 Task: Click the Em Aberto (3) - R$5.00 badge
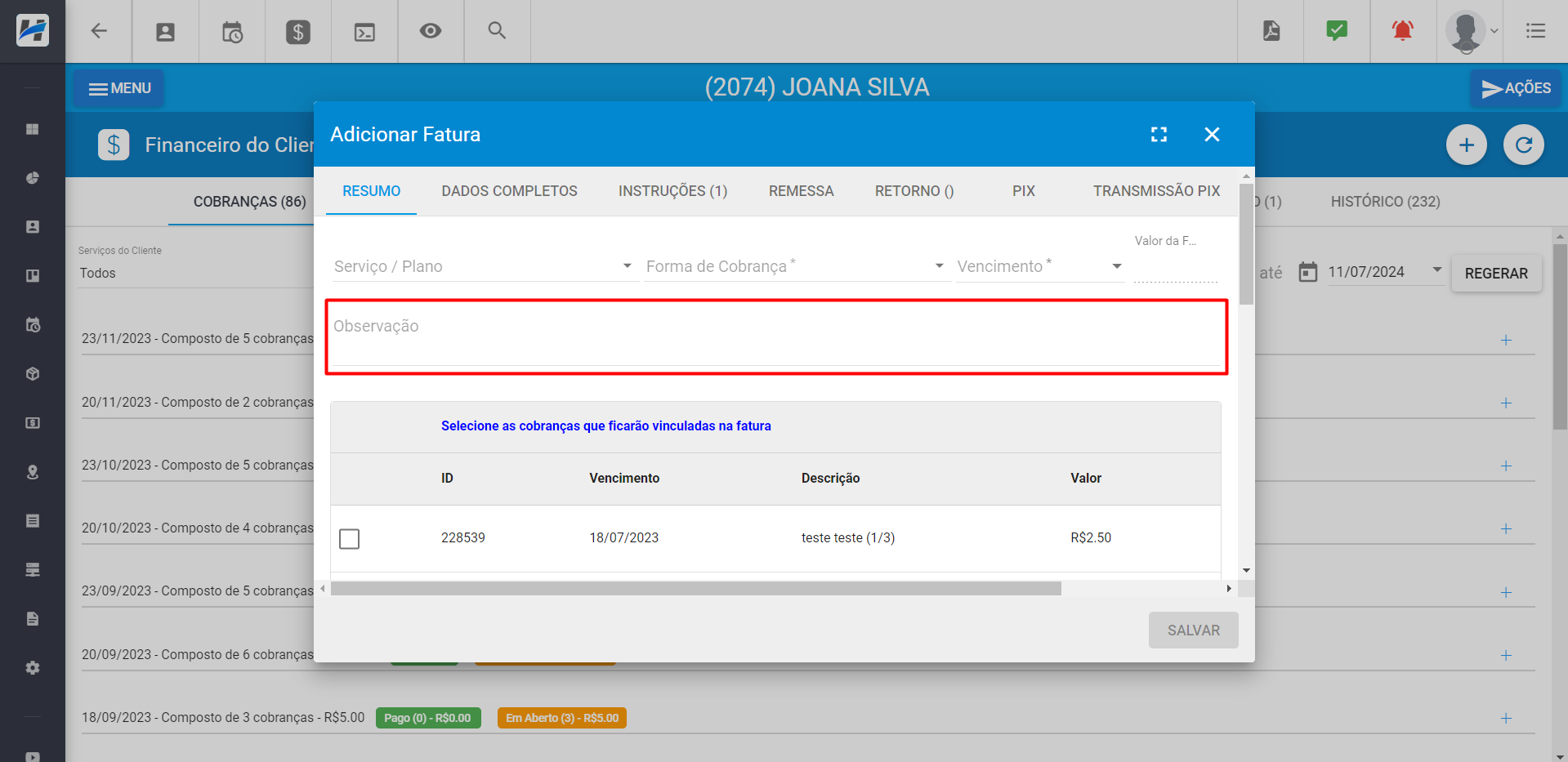(561, 718)
